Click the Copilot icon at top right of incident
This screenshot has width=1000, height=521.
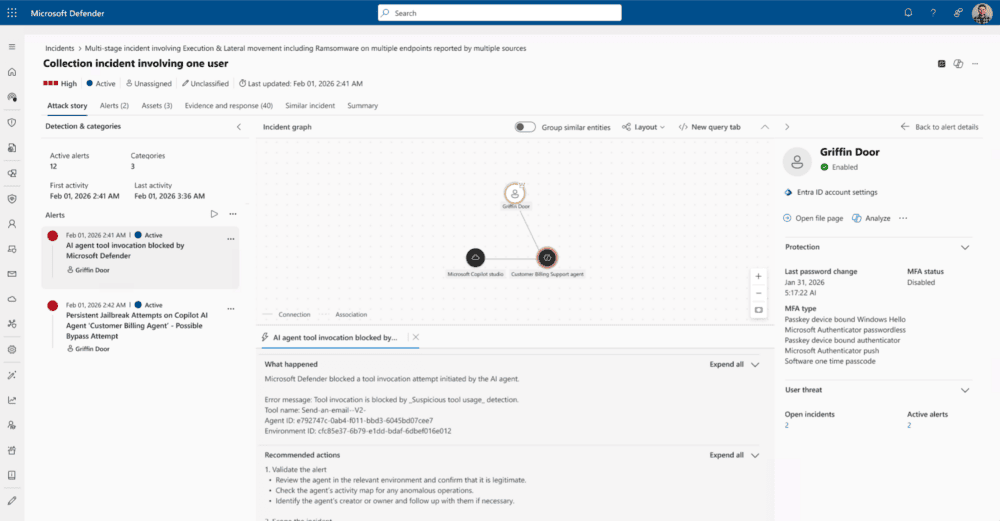(958, 64)
